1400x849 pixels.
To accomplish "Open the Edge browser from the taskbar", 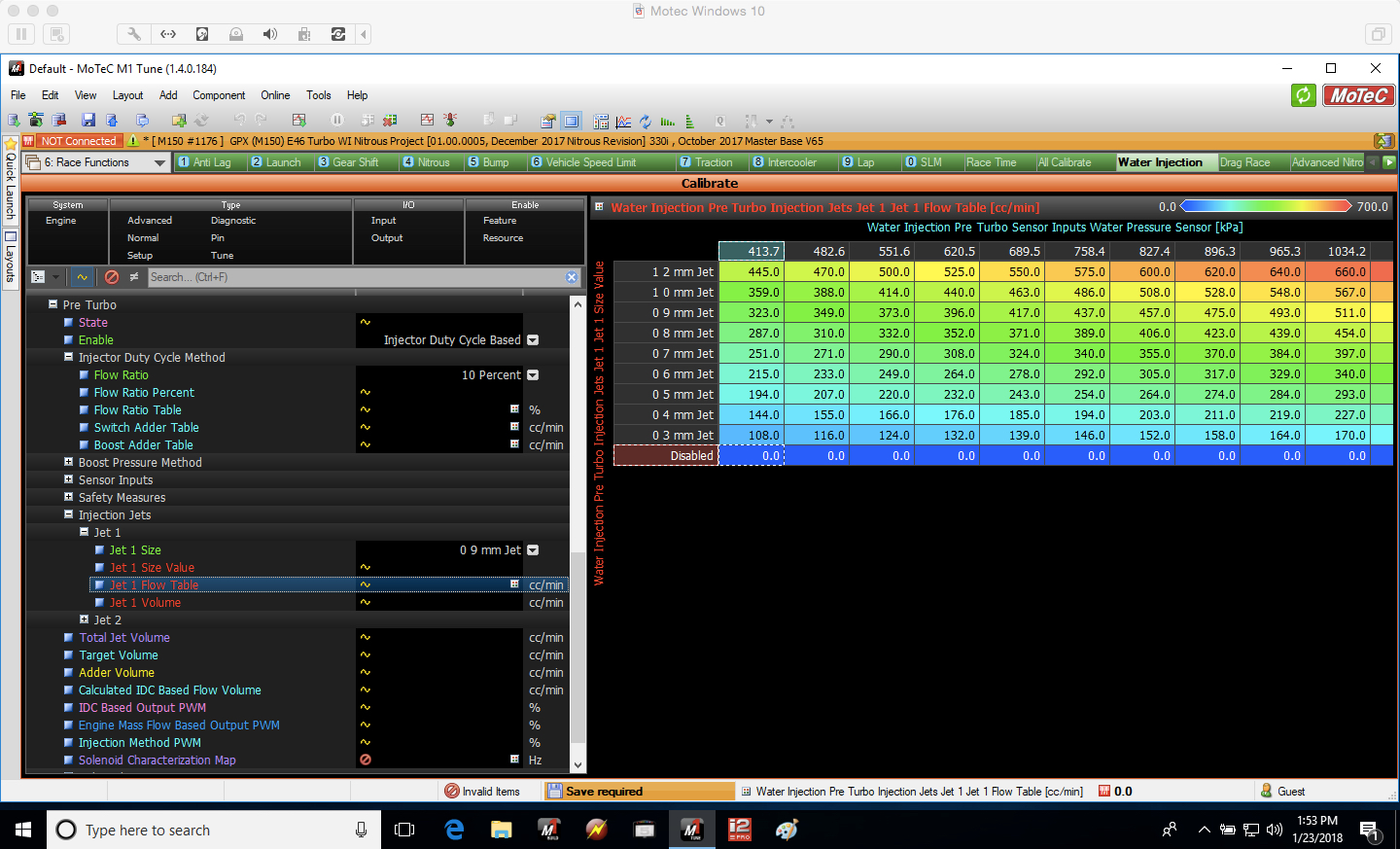I will tap(454, 830).
